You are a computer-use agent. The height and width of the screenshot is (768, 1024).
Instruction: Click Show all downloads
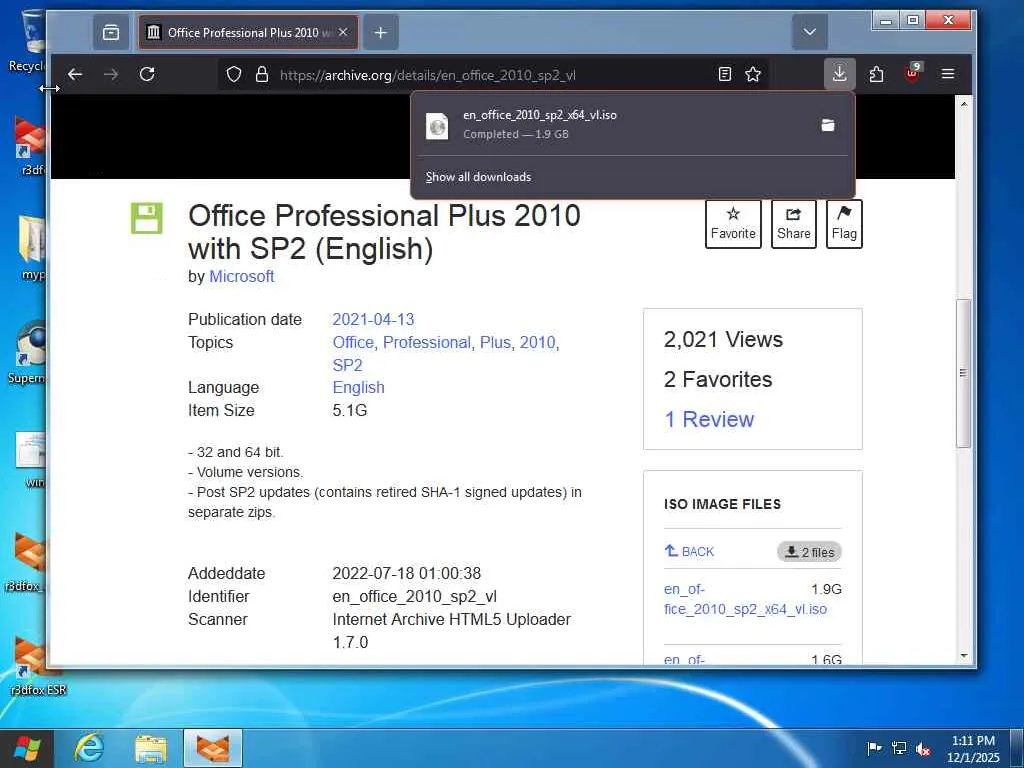(x=478, y=177)
